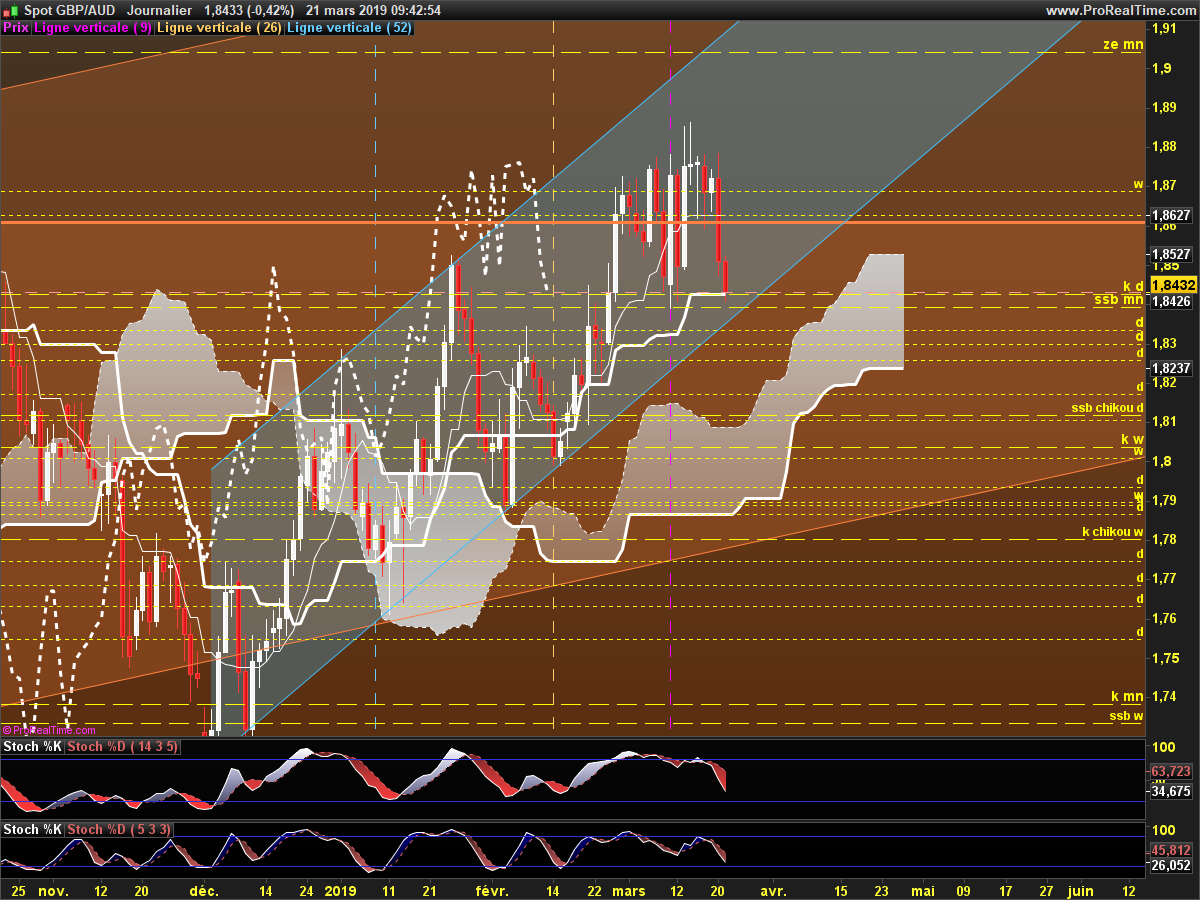Click the 'ssb chikou d' level label
Screen dimensions: 1200x900
(1107, 408)
